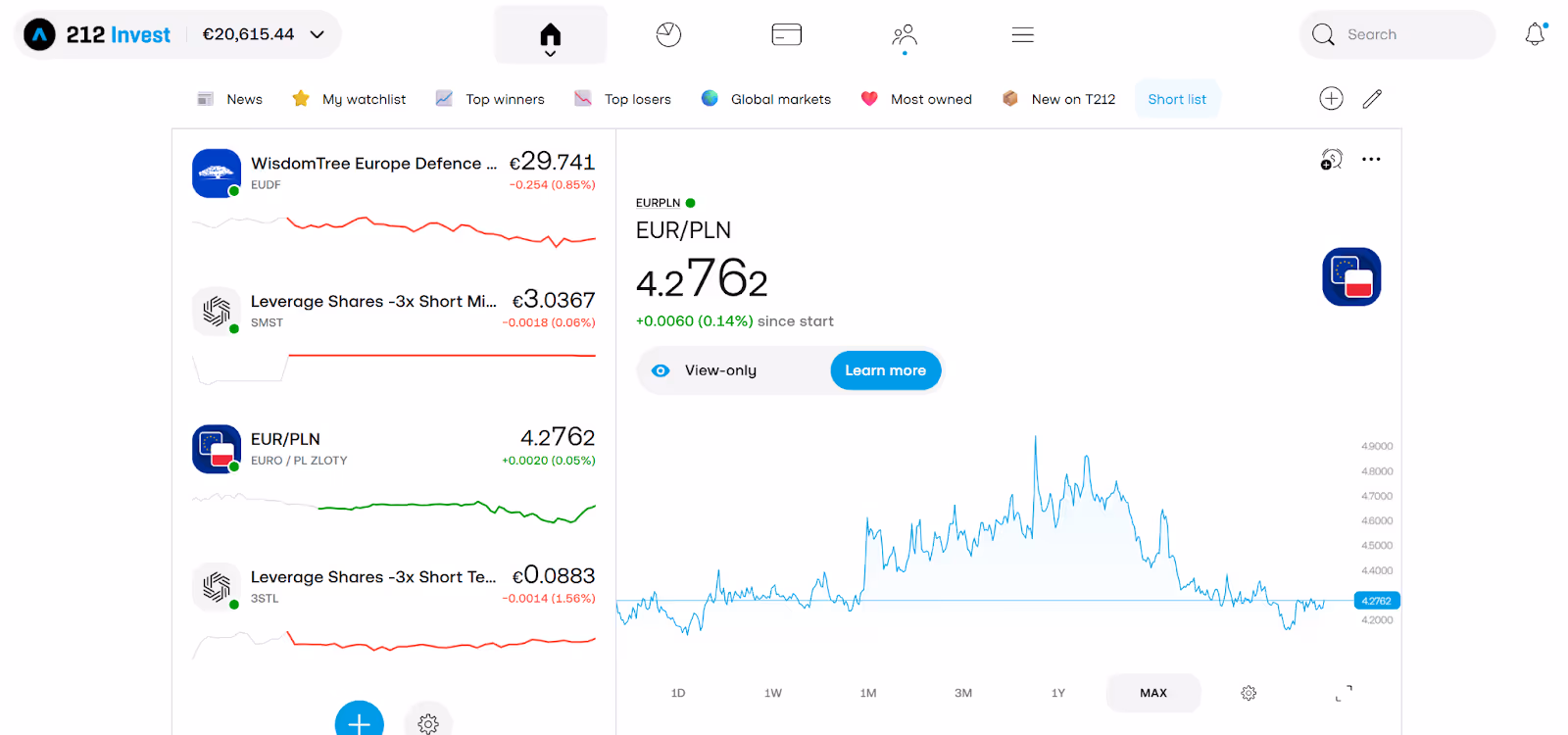
Task: Select the Global markets tab
Action: 766,99
